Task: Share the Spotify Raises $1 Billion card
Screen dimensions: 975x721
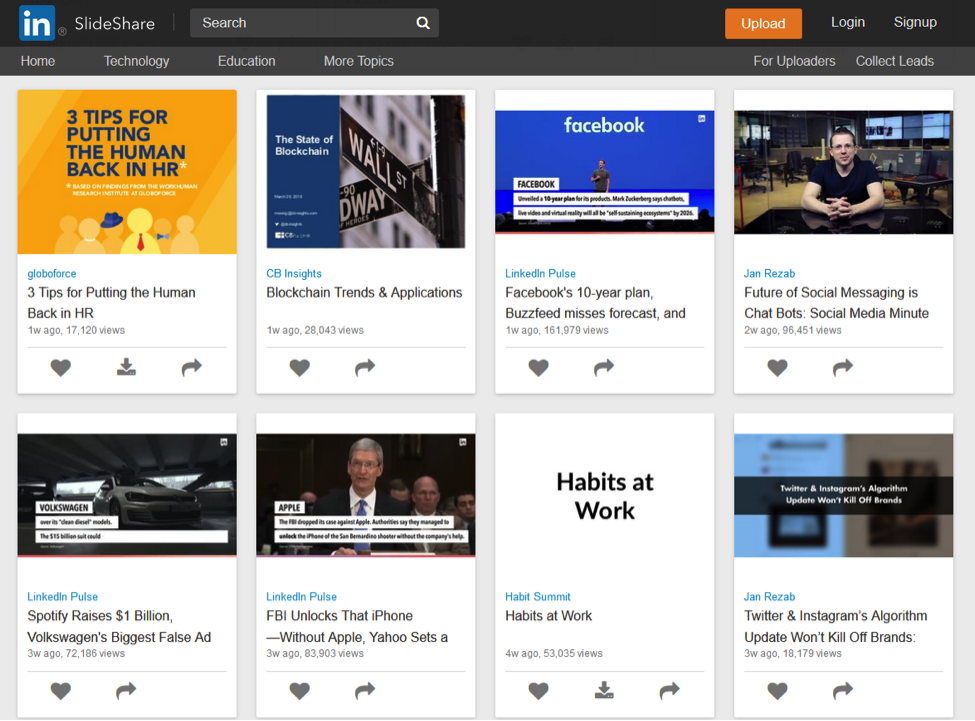Action: click(x=126, y=691)
